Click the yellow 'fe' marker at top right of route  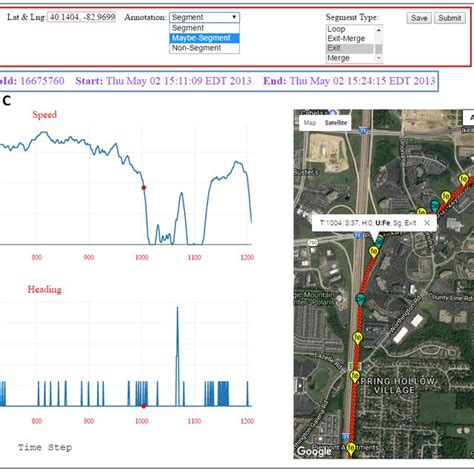click(x=463, y=179)
